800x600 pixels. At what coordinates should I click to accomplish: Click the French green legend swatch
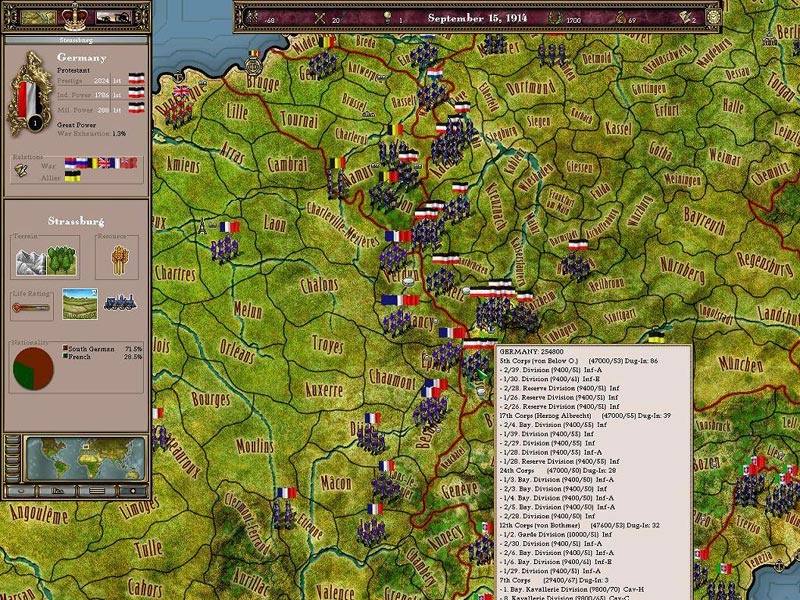click(65, 356)
